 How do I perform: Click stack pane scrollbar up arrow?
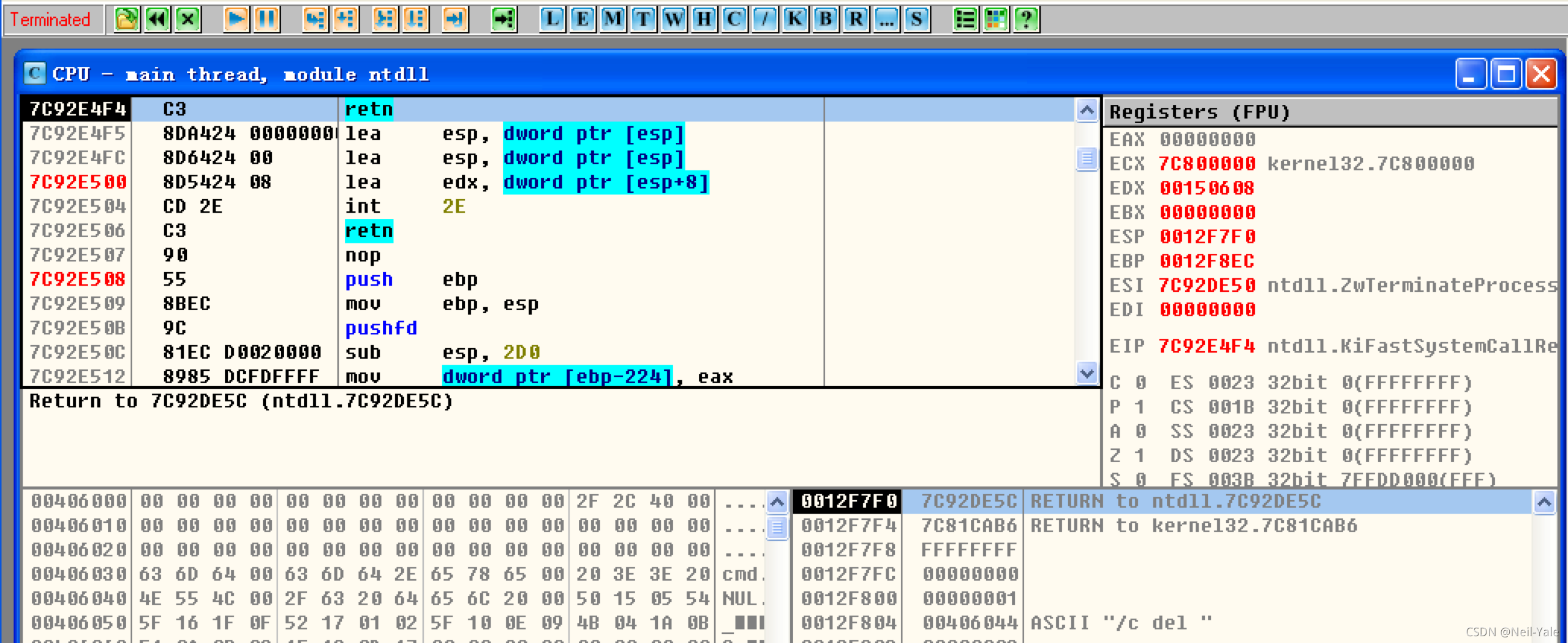point(1544,503)
